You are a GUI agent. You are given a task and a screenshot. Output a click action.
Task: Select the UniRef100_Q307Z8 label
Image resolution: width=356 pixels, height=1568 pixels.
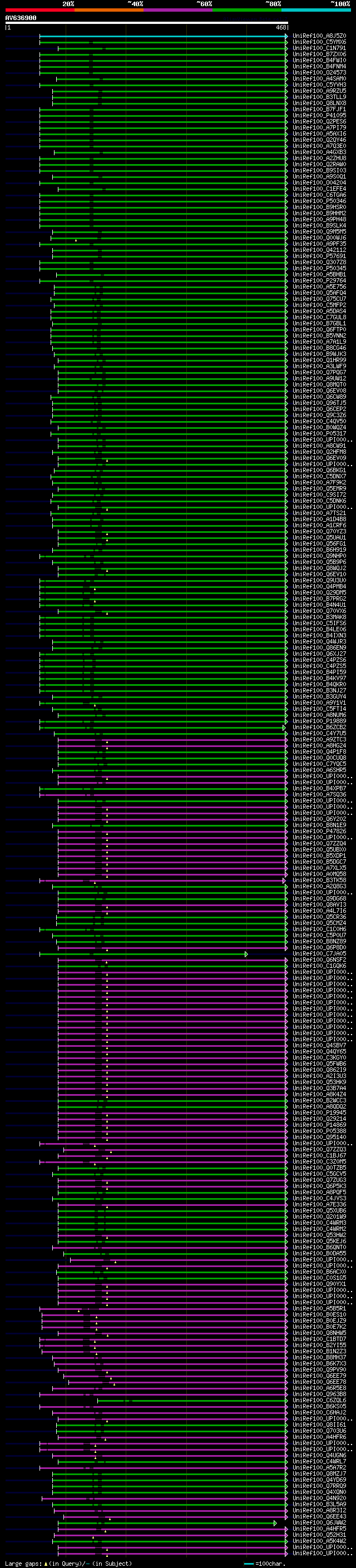tap(319, 263)
